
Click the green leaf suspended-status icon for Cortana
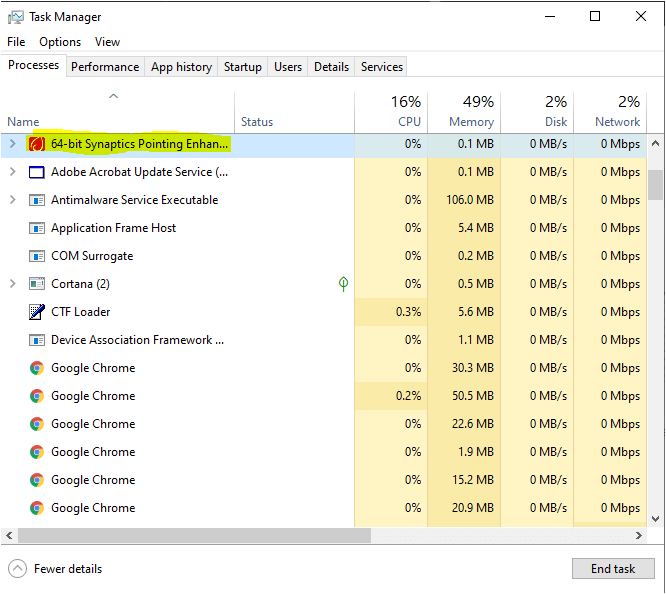click(x=343, y=284)
